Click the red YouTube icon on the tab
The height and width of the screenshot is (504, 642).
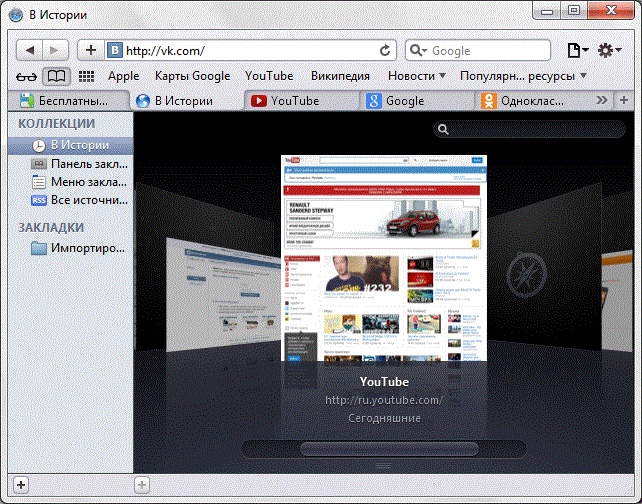[259, 101]
